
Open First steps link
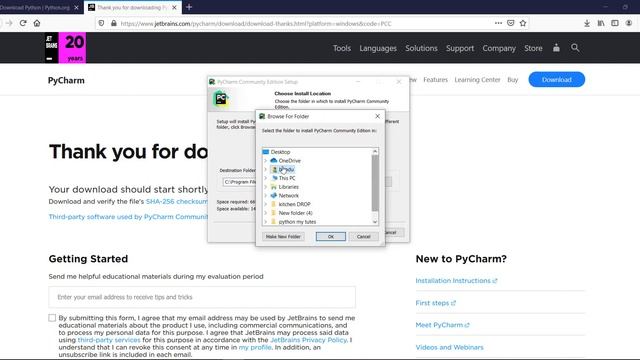pyautogui.click(x=436, y=303)
